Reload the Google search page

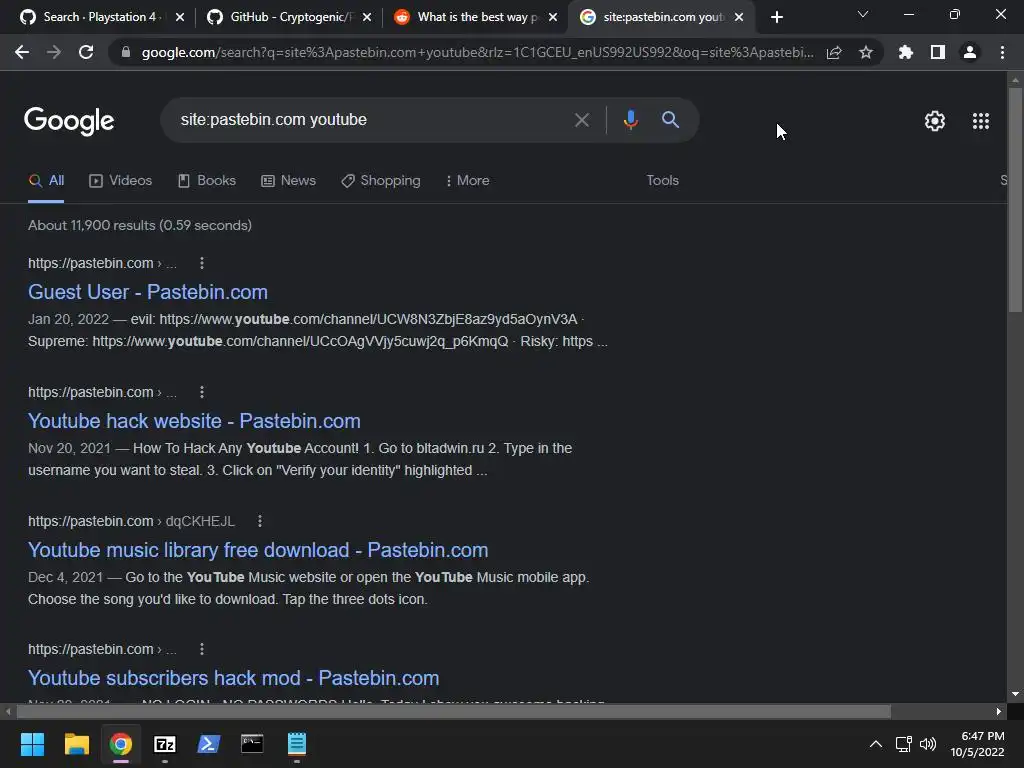(86, 52)
